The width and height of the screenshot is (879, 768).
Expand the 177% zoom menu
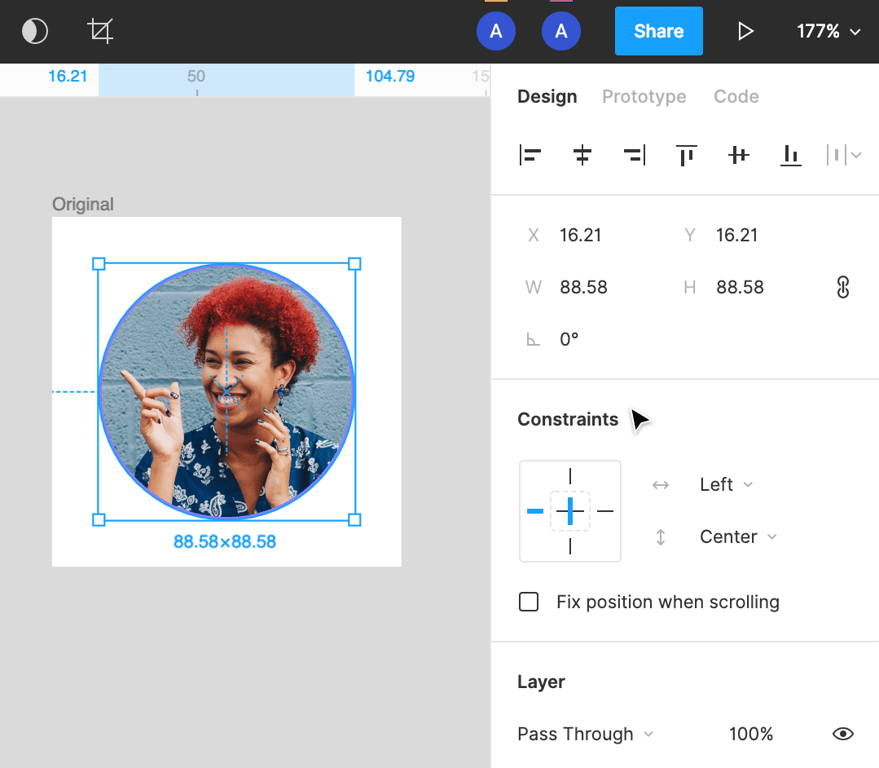828,31
